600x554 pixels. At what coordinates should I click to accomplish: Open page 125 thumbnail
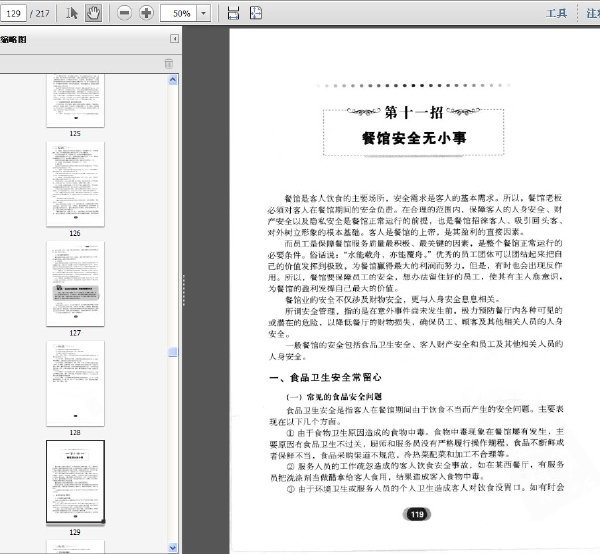pos(75,100)
